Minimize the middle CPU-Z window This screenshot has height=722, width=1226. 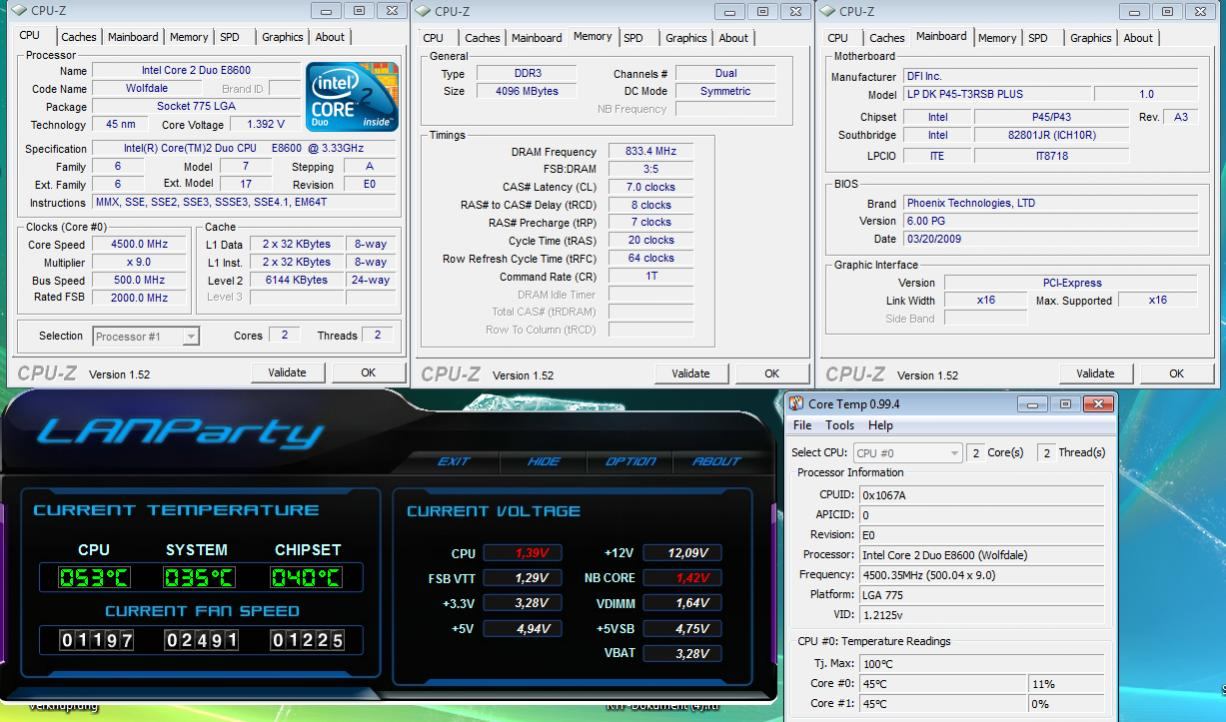[732, 11]
